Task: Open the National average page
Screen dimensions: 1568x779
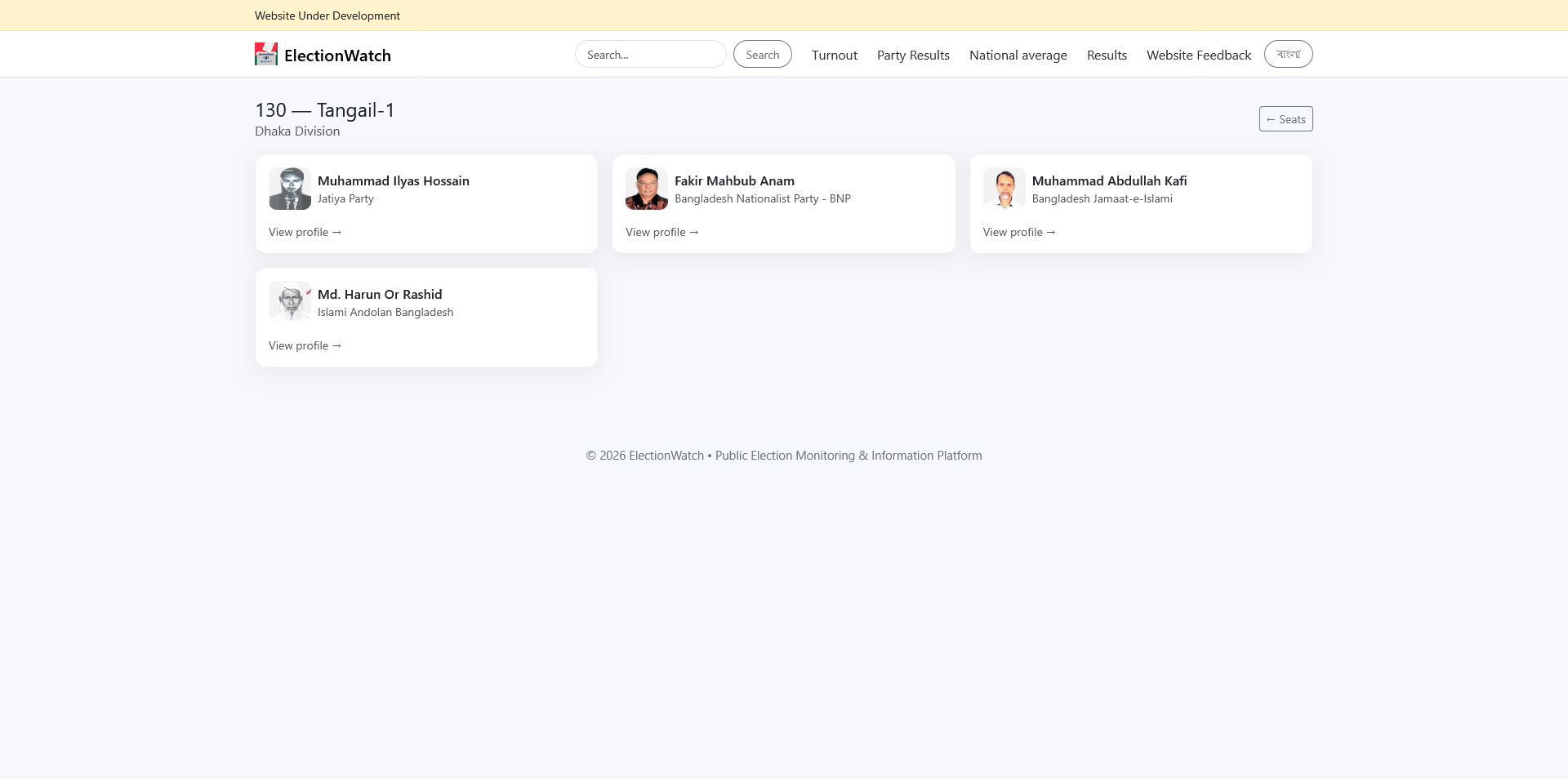Action: [1018, 56]
